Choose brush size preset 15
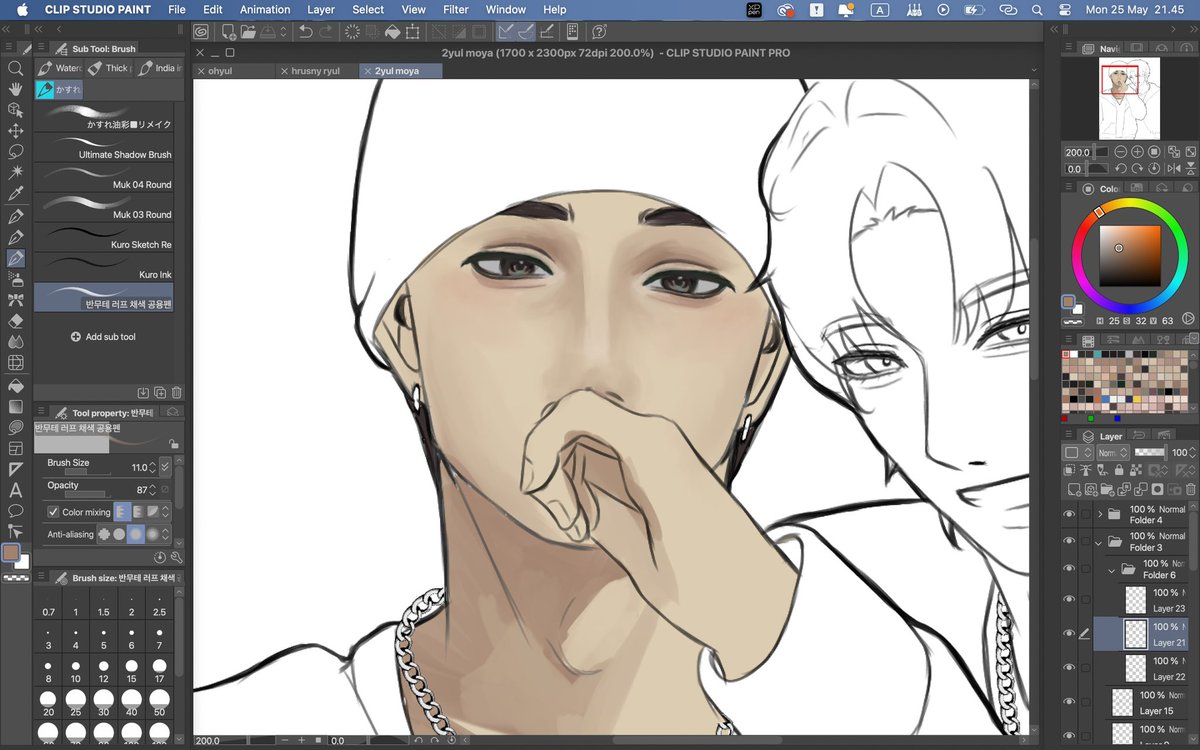The width and height of the screenshot is (1200, 750). [131, 672]
